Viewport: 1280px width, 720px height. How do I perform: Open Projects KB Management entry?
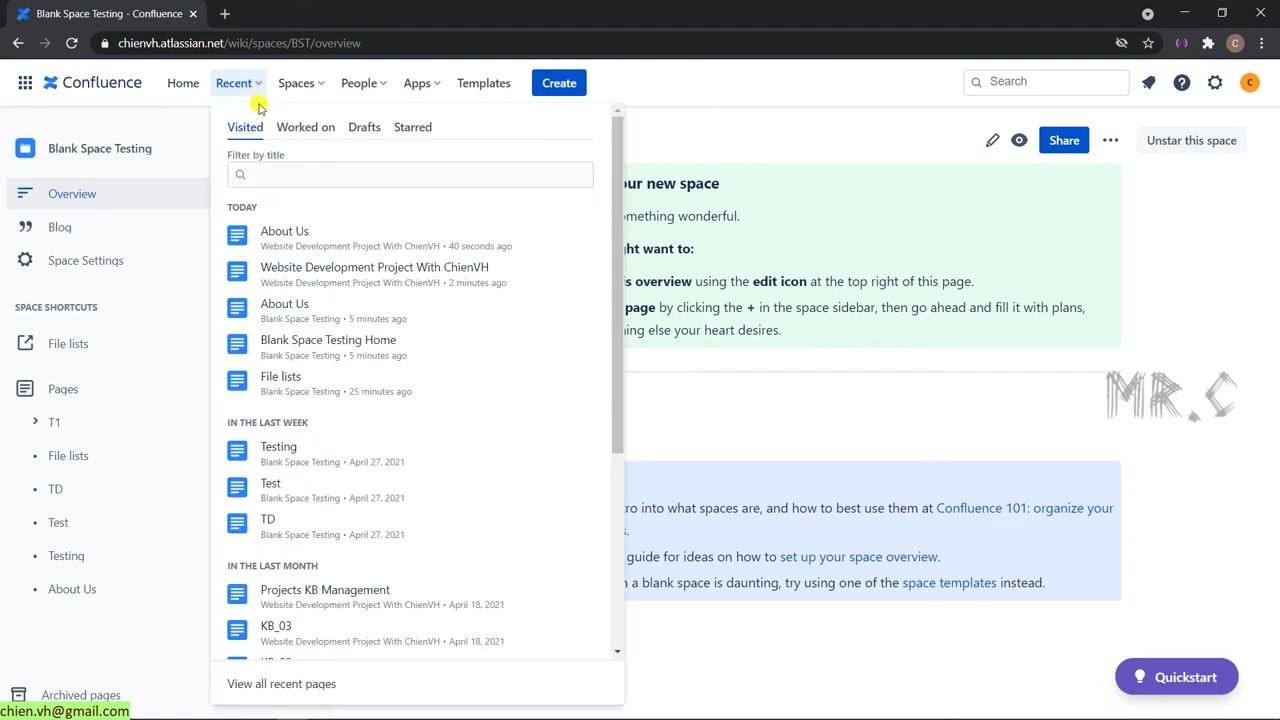tap(324, 597)
